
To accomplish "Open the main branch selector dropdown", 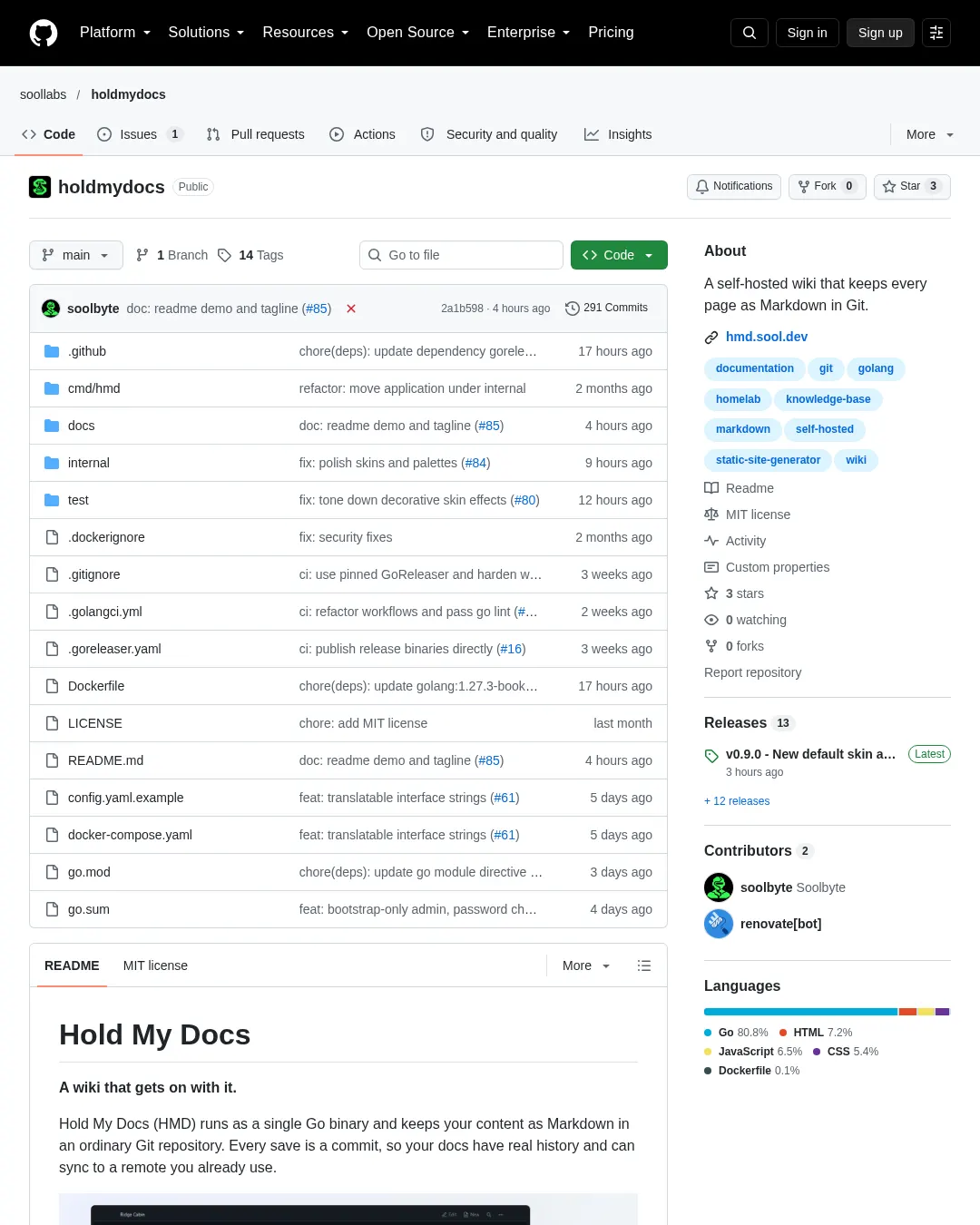I will click(75, 255).
